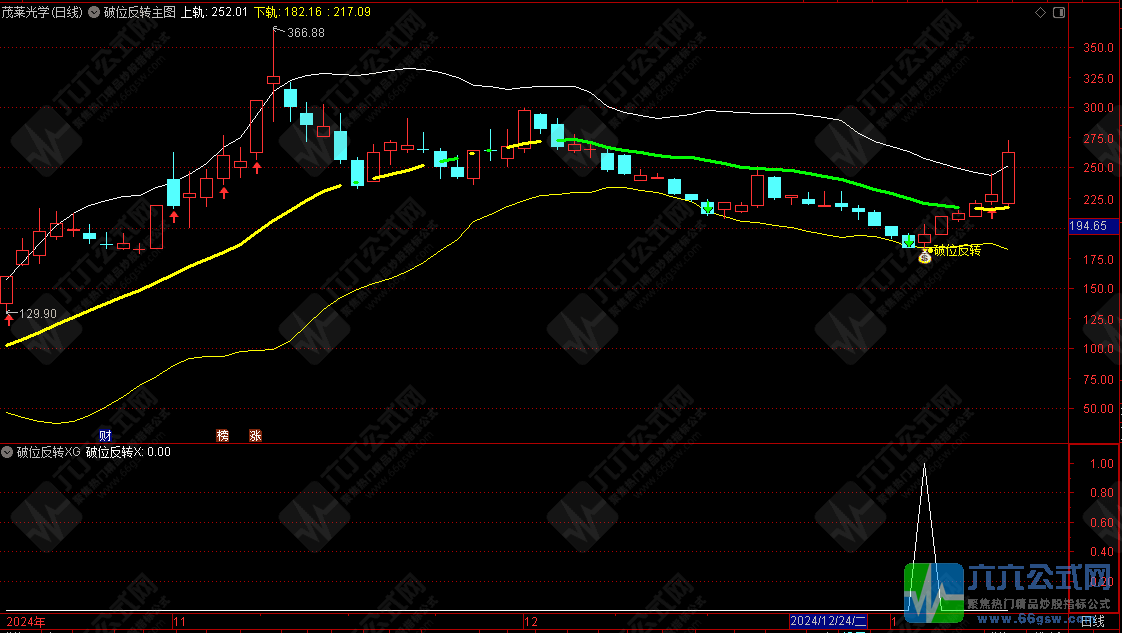Click the 上轨 252.01 value label
The height and width of the screenshot is (633, 1122).
(213, 13)
